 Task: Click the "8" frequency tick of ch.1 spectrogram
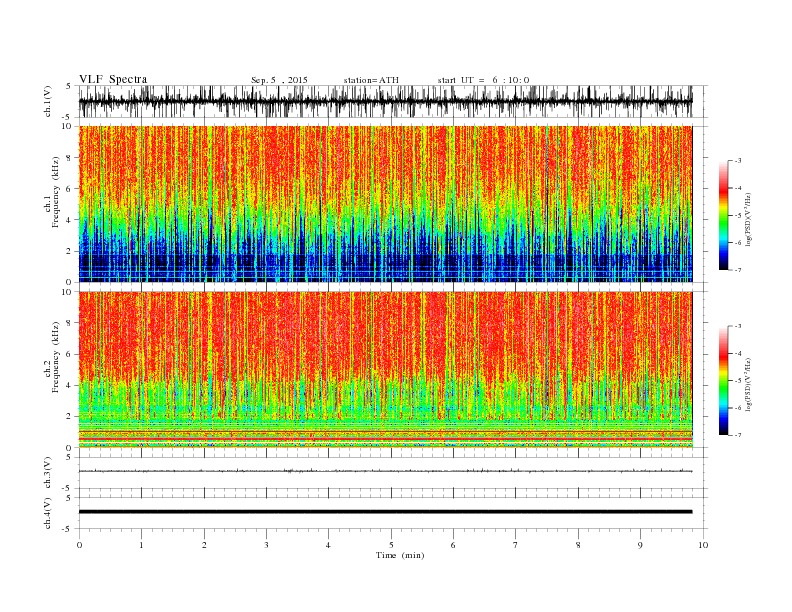[x=70, y=158]
